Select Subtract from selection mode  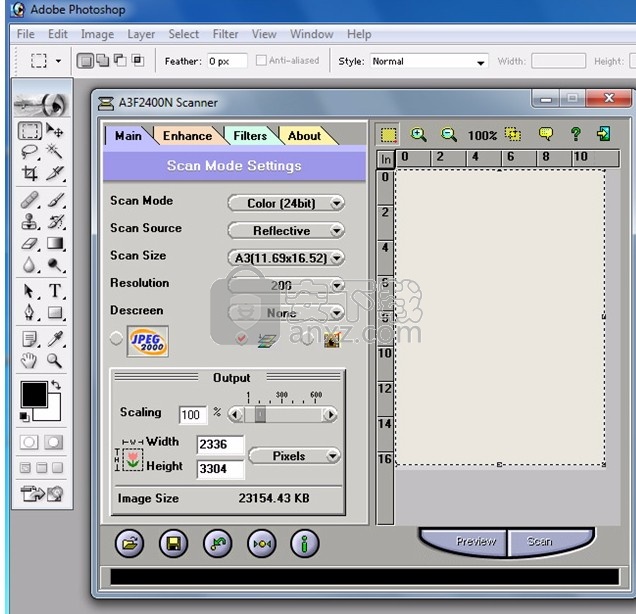[120, 61]
